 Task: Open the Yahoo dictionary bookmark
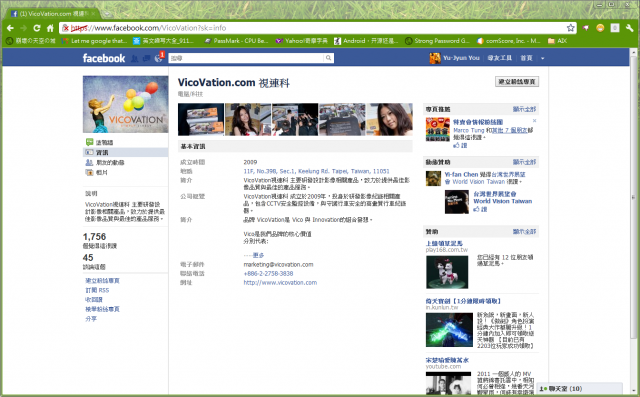point(302,41)
